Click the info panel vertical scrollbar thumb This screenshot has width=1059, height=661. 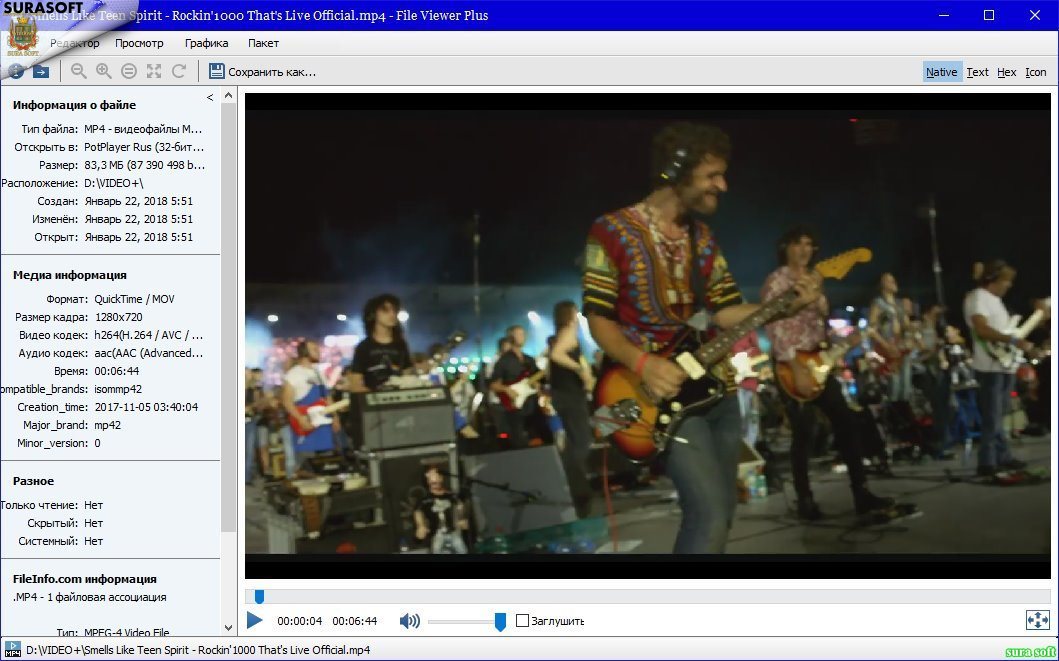pyautogui.click(x=228, y=317)
